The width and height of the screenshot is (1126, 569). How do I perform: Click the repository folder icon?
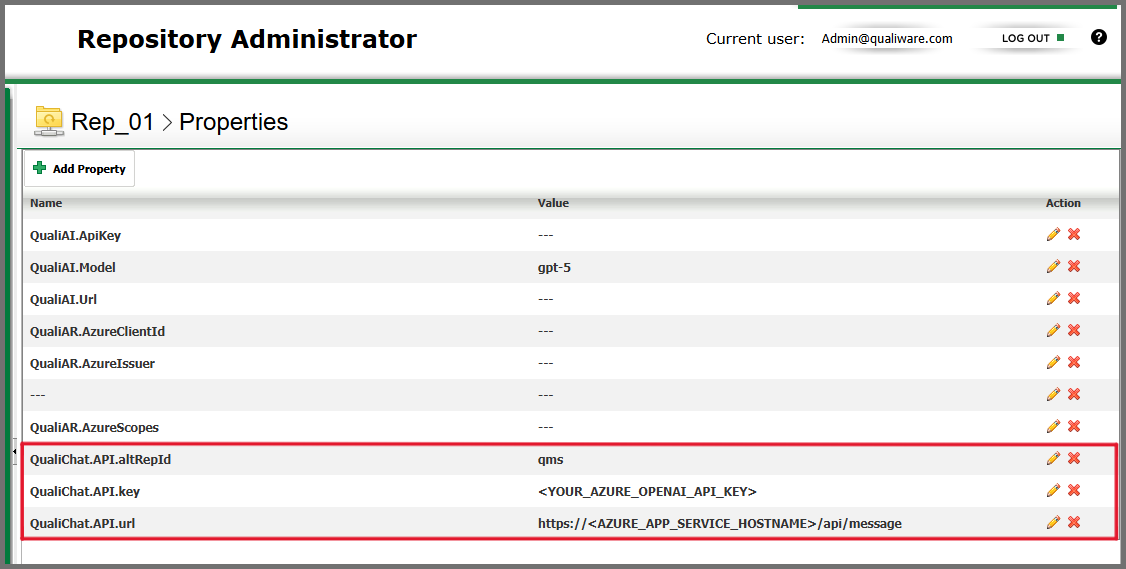(49, 120)
